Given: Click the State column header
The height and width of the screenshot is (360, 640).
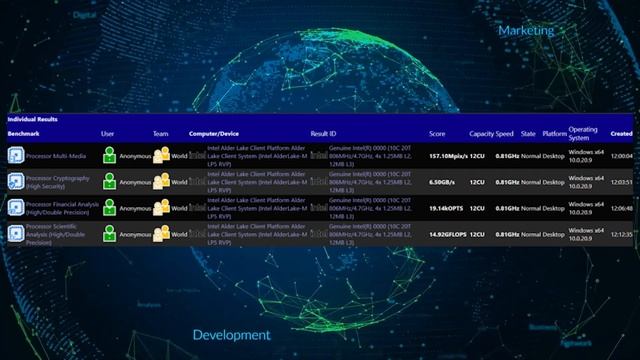Looking at the screenshot, I should point(528,134).
